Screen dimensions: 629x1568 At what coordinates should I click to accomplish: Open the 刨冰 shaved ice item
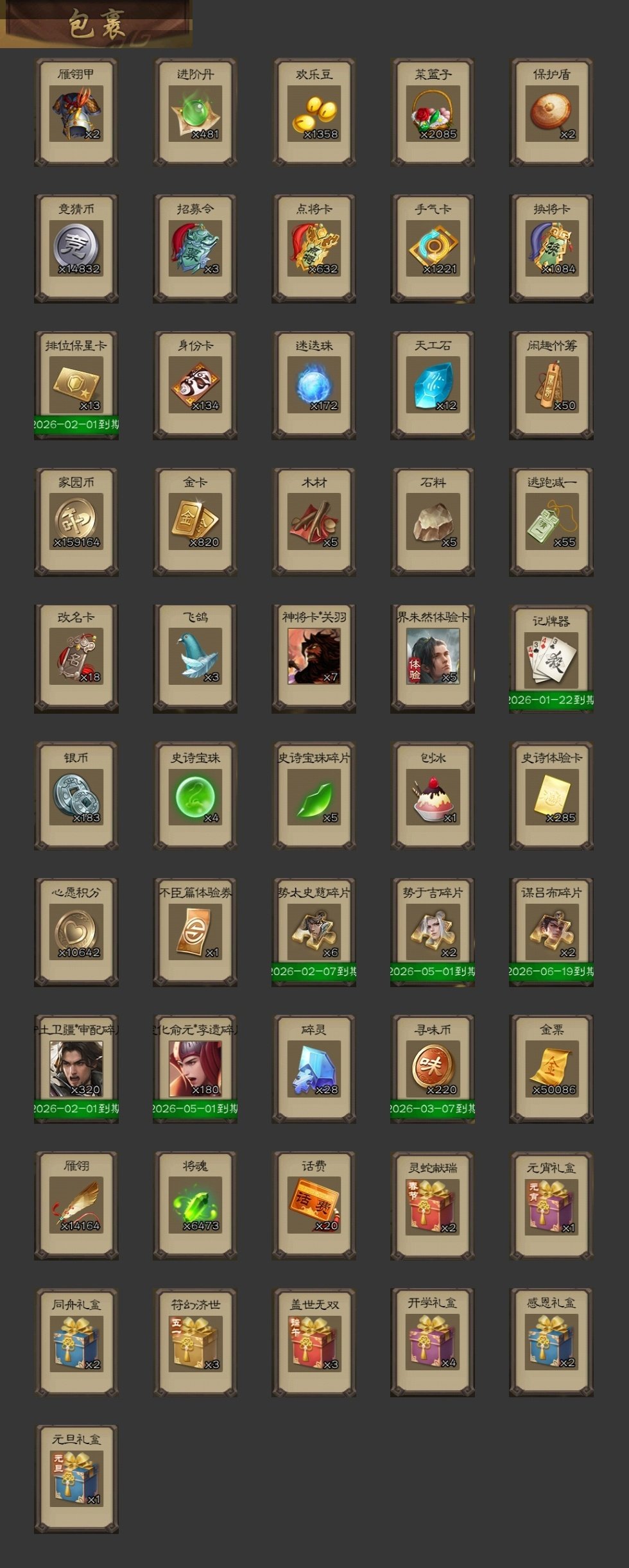(433, 796)
